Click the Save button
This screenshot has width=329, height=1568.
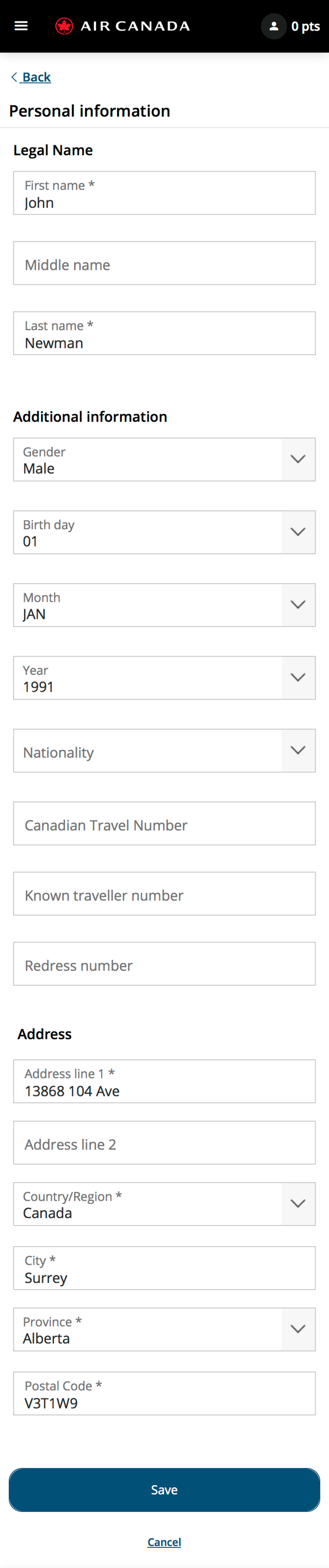(163, 1490)
